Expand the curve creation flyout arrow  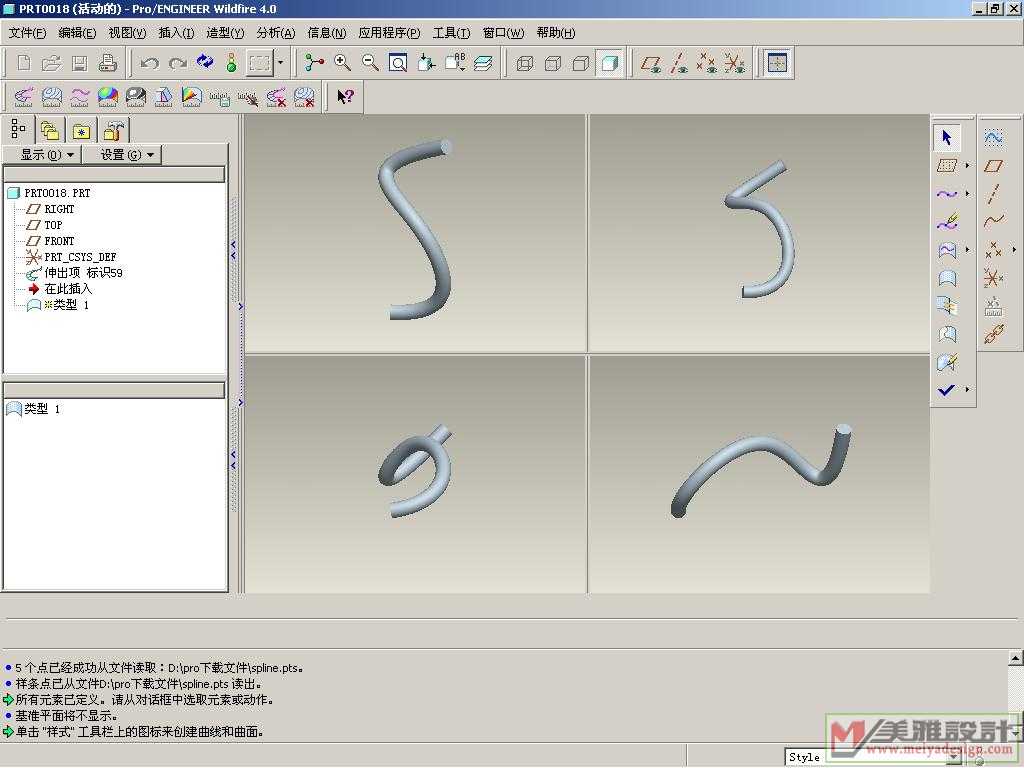968,194
